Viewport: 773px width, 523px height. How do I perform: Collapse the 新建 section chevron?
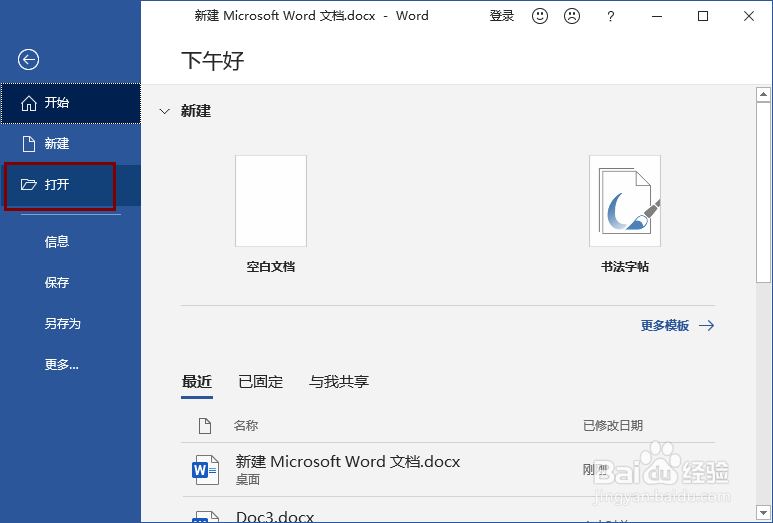click(165, 111)
